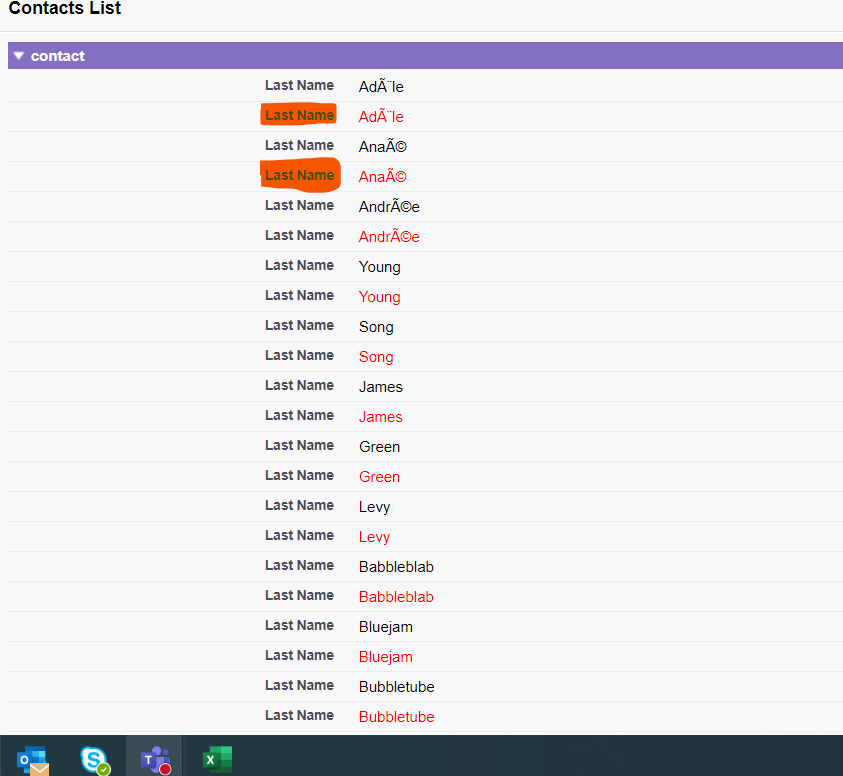Open the red AdÃ¨le last name link
This screenshot has height=776, width=843.
pyautogui.click(x=380, y=116)
